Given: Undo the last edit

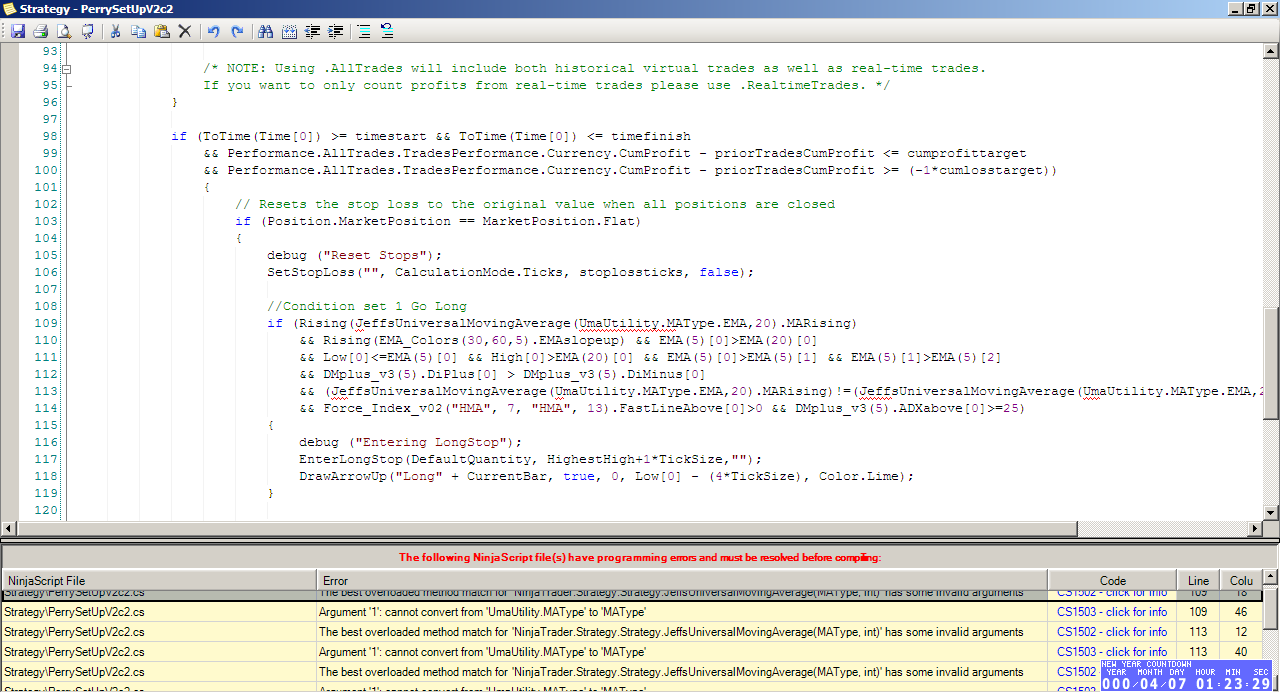Looking at the screenshot, I should point(213,31).
